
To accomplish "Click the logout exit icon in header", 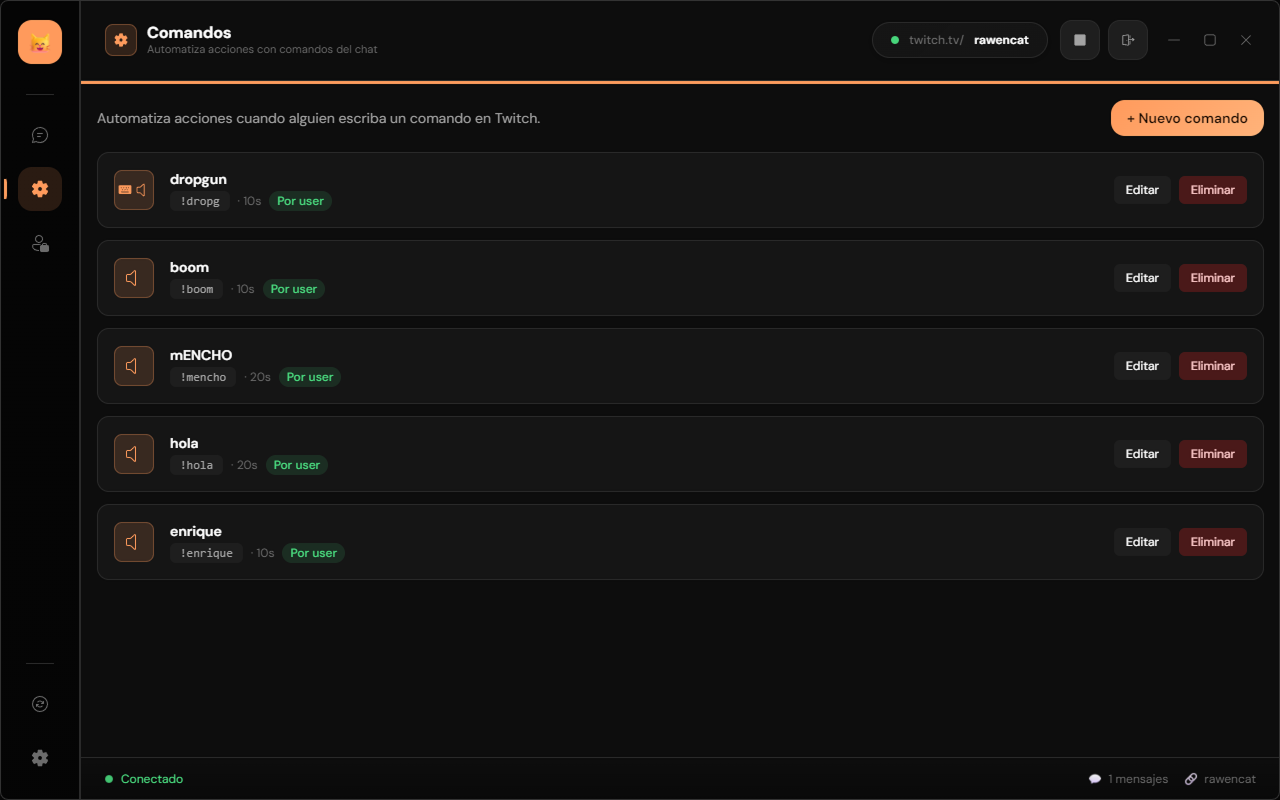I will coord(1128,40).
